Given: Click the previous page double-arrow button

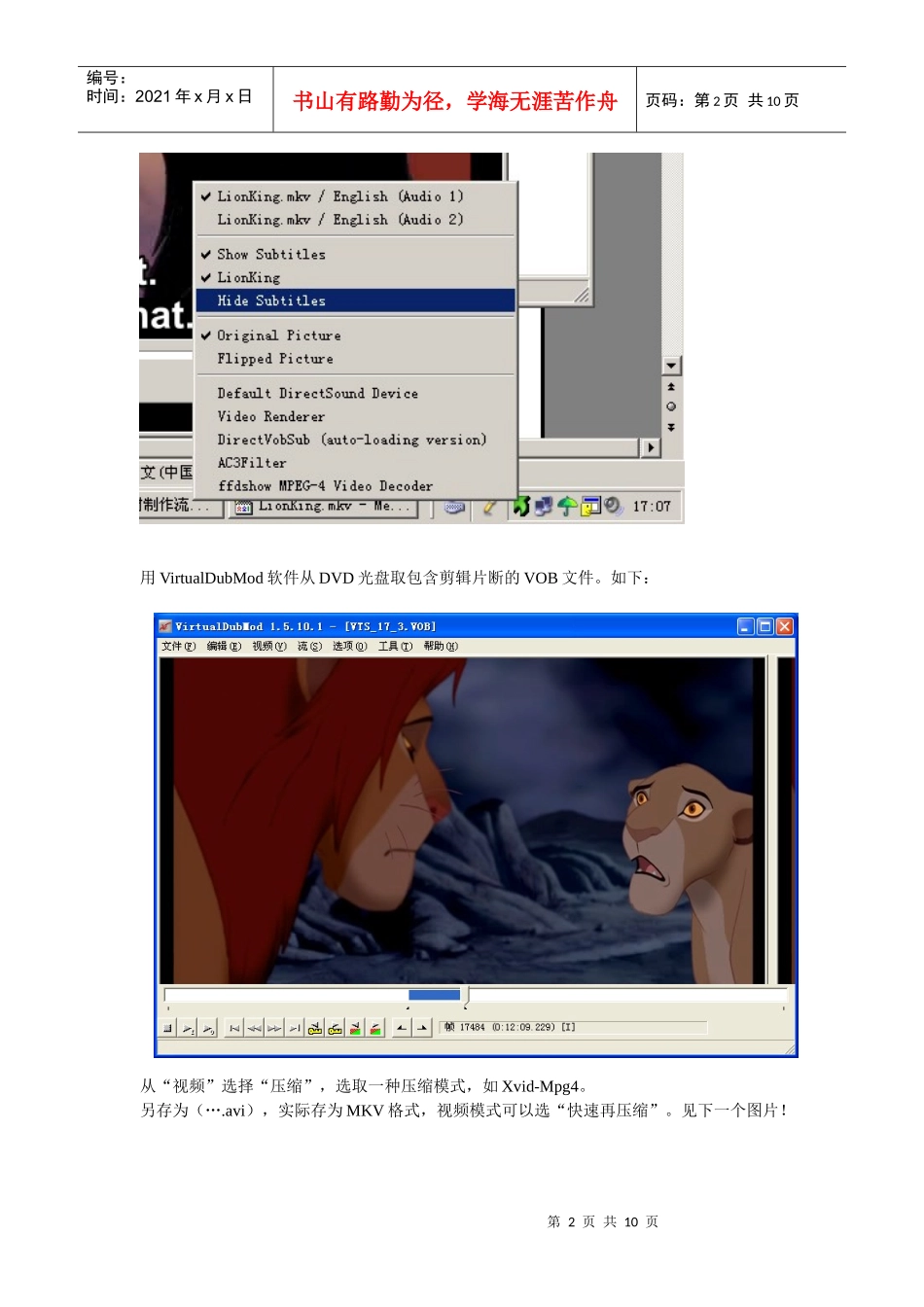Looking at the screenshot, I should coord(671,387).
